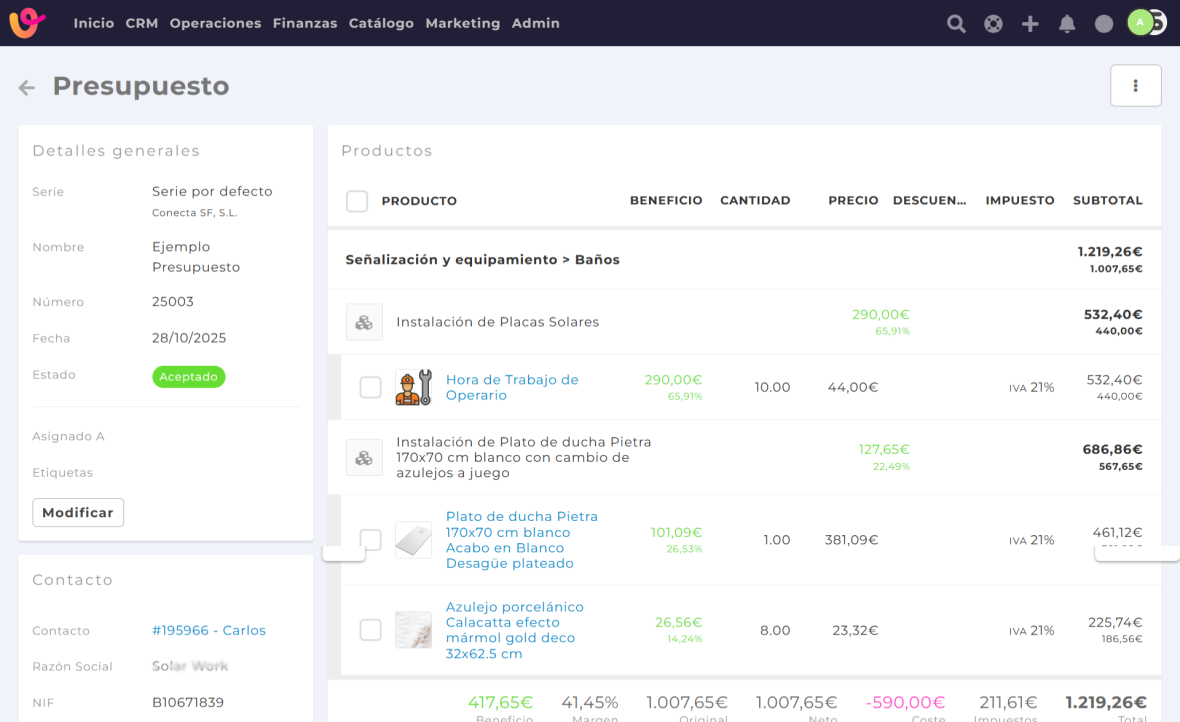Image resolution: width=1180 pixels, height=722 pixels.
Task: Open the Catálogo menu
Action: pyautogui.click(x=381, y=23)
